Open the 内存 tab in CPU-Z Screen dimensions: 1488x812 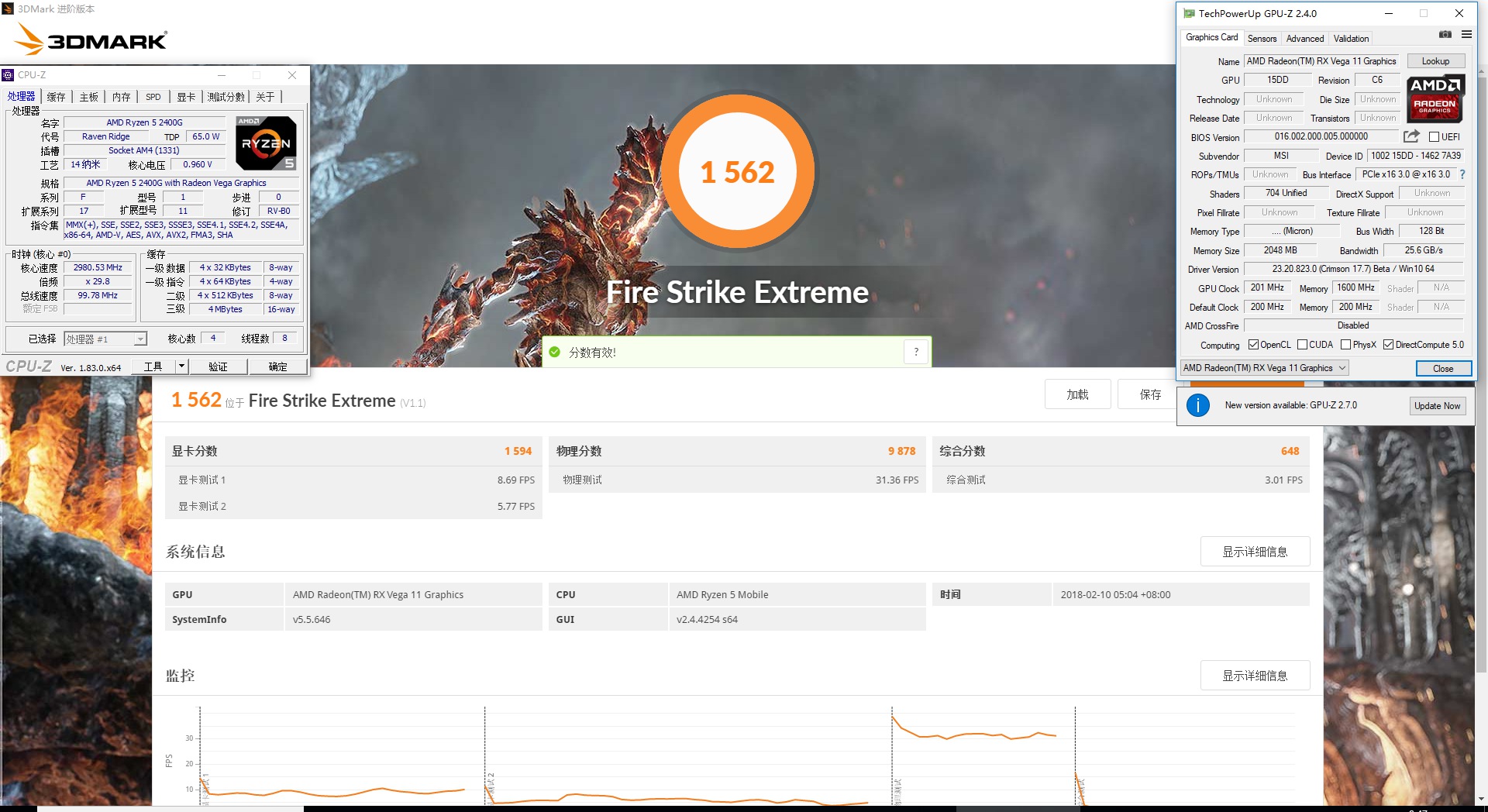click(x=122, y=97)
